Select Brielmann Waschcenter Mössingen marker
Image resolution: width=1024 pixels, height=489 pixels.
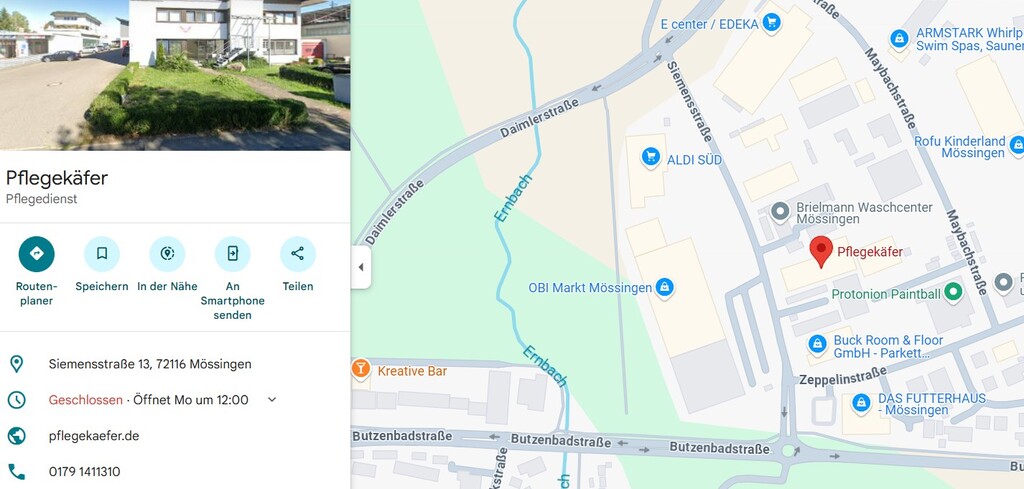click(780, 212)
